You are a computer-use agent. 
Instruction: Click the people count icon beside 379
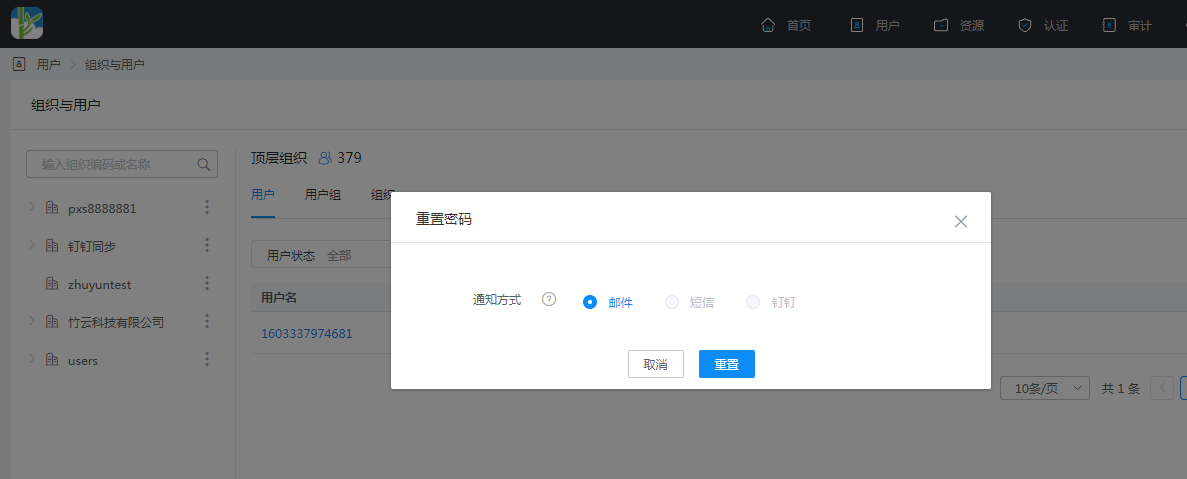point(326,158)
